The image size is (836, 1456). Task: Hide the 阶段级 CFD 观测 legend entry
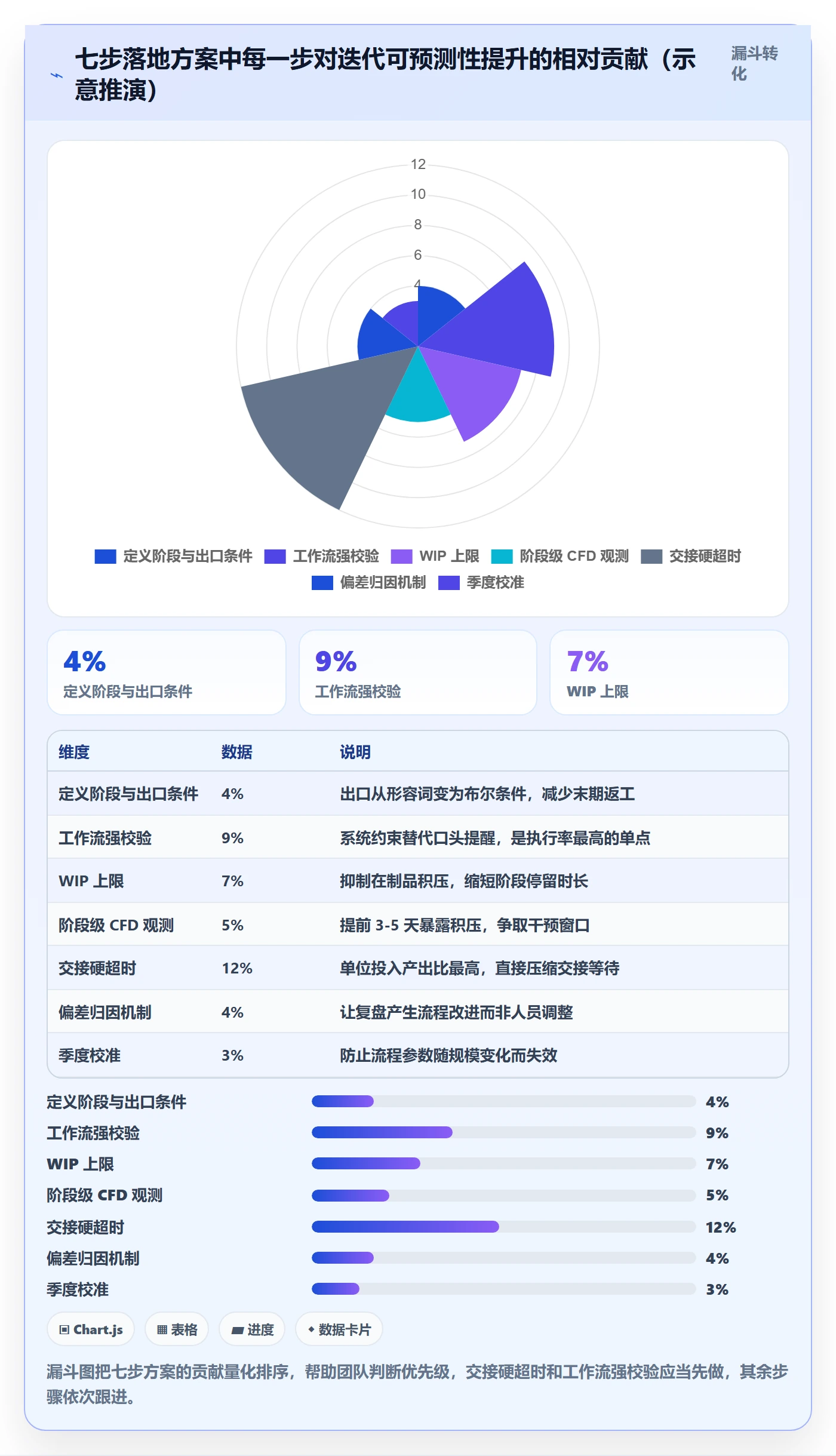(x=560, y=557)
